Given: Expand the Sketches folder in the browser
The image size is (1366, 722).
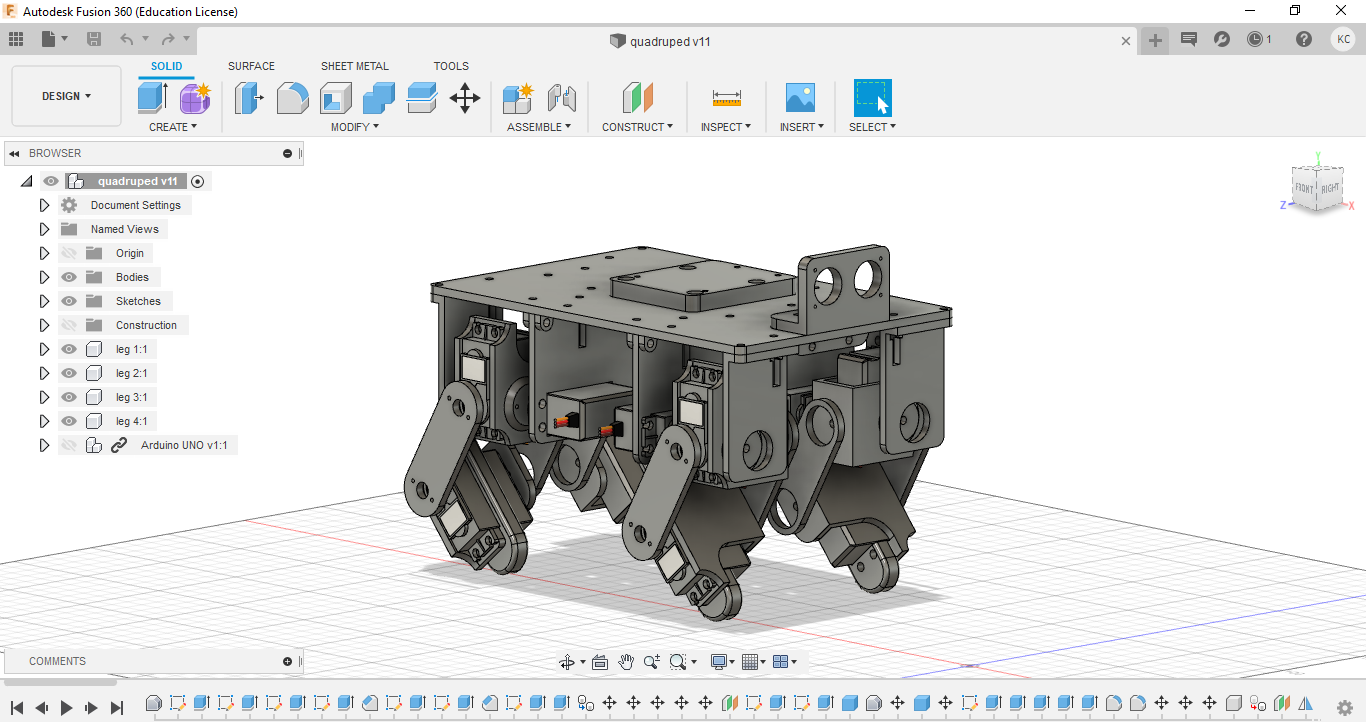Looking at the screenshot, I should point(44,300).
